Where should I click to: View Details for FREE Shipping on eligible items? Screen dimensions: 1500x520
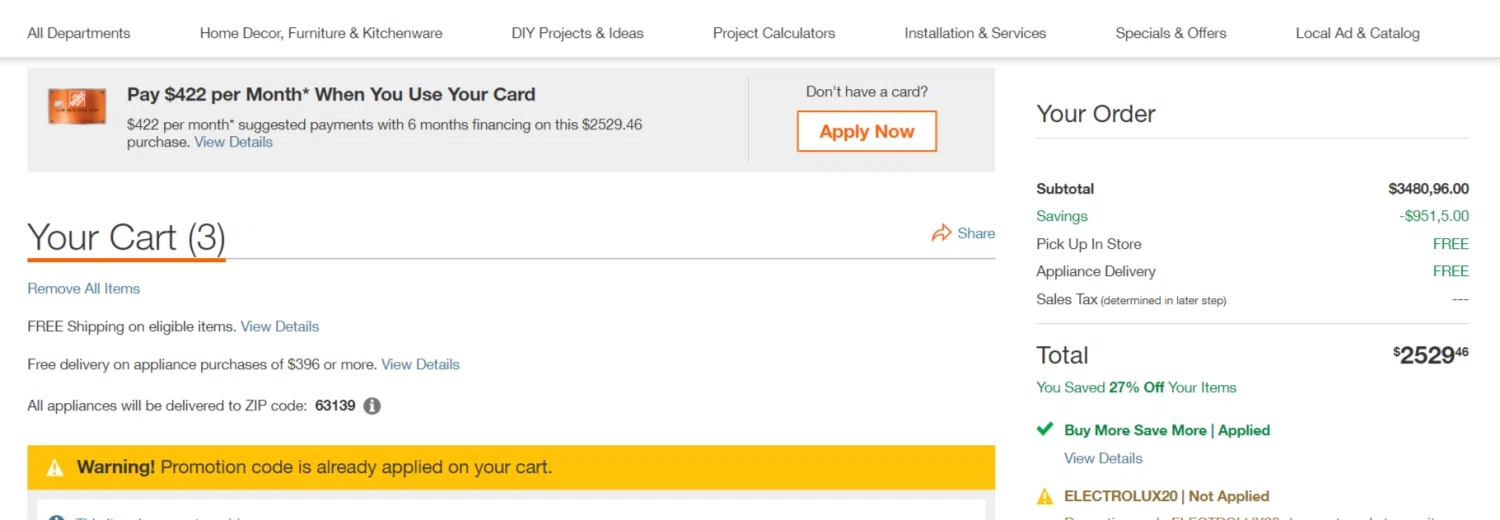click(x=280, y=327)
